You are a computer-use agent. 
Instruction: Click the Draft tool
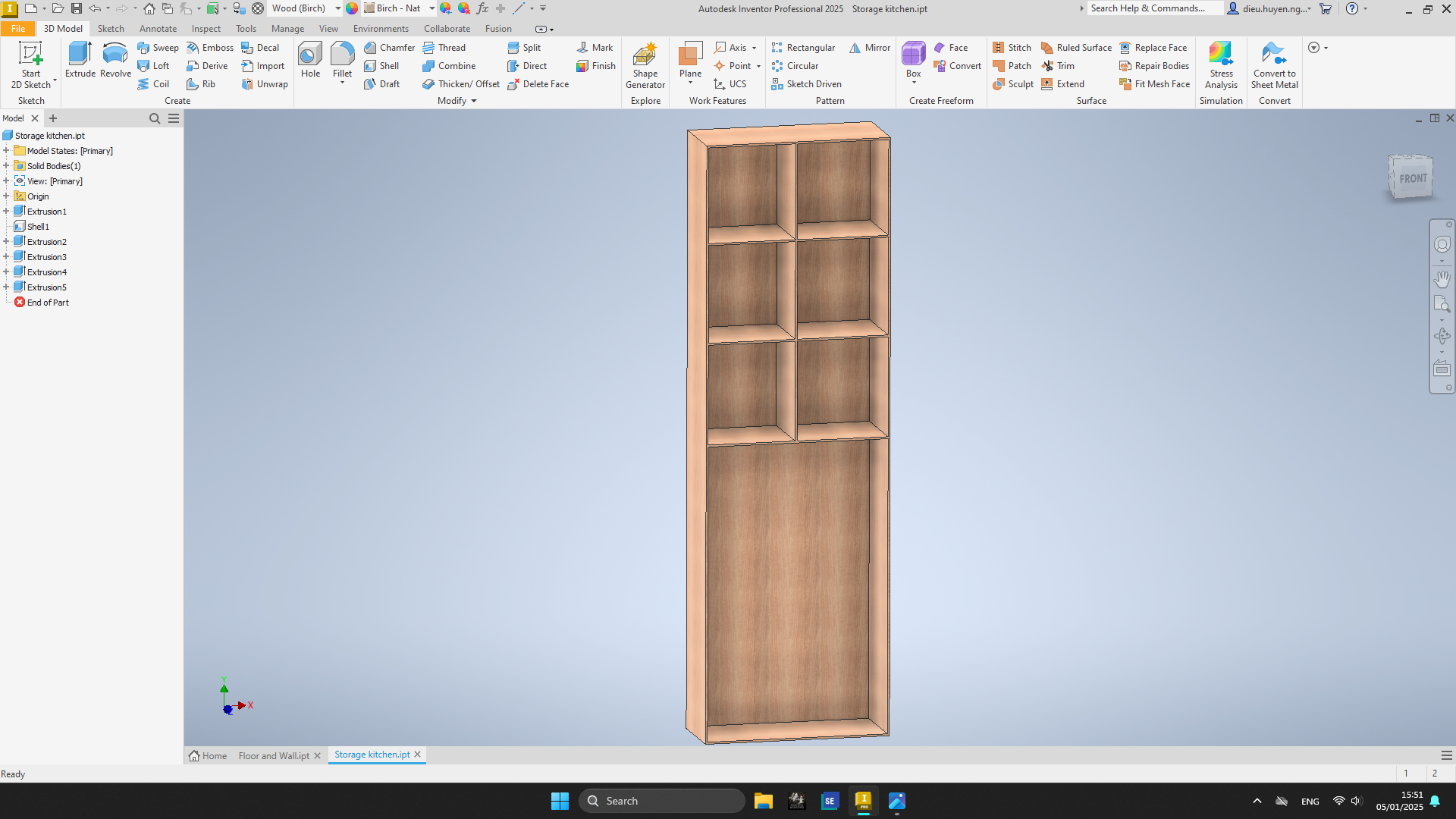pos(381,83)
